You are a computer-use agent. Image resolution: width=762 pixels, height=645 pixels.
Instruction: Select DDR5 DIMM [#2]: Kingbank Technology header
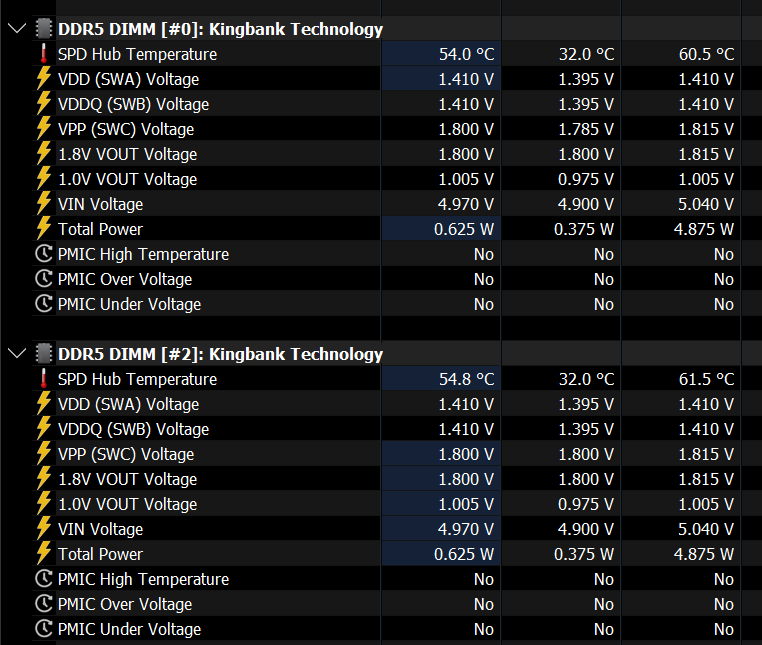221,354
